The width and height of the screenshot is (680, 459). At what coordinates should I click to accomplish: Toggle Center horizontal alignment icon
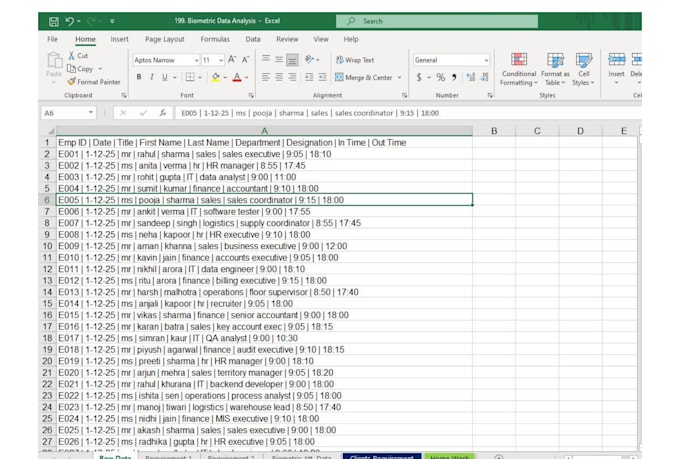point(279,77)
